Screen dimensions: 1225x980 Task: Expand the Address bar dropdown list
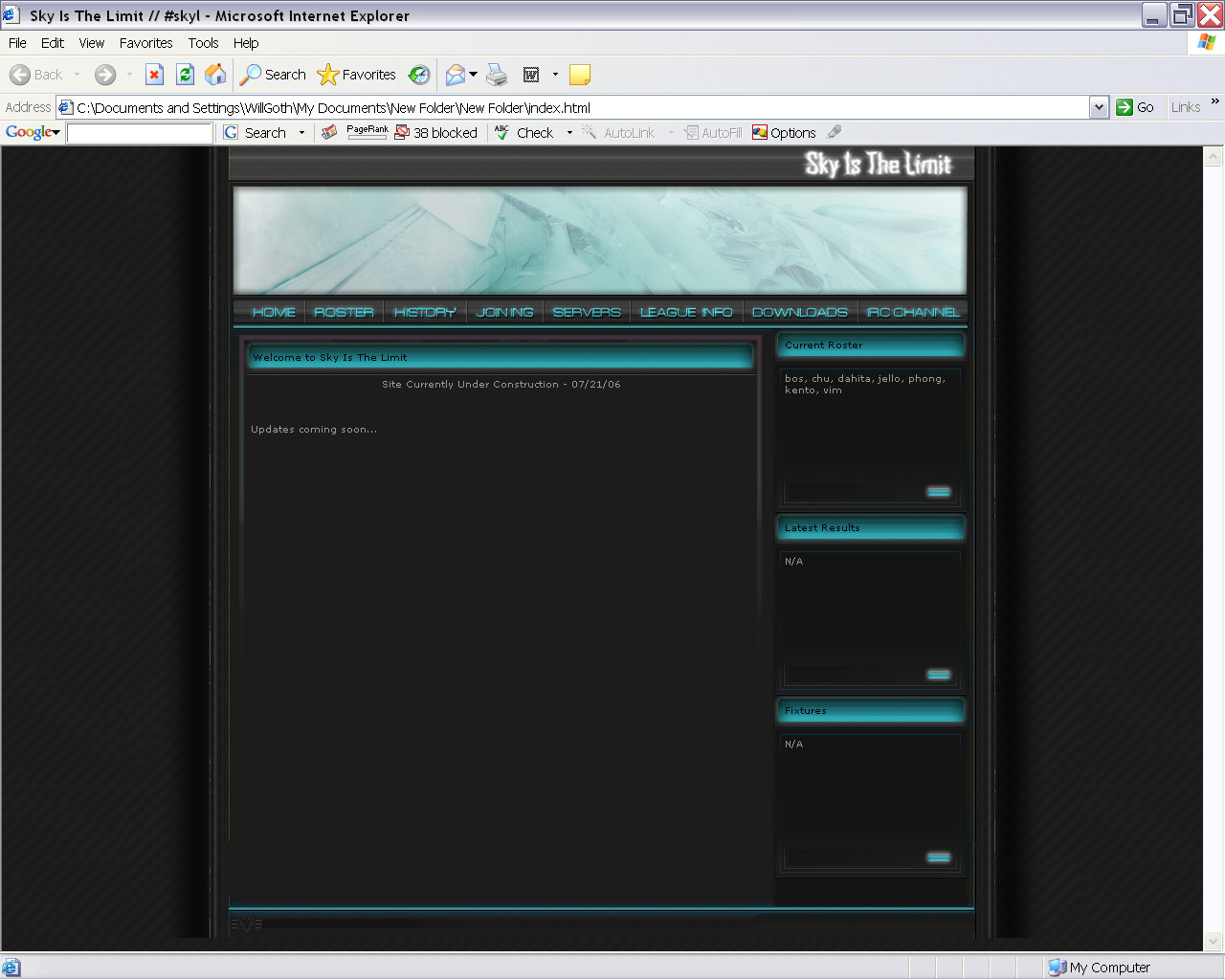coord(1099,107)
